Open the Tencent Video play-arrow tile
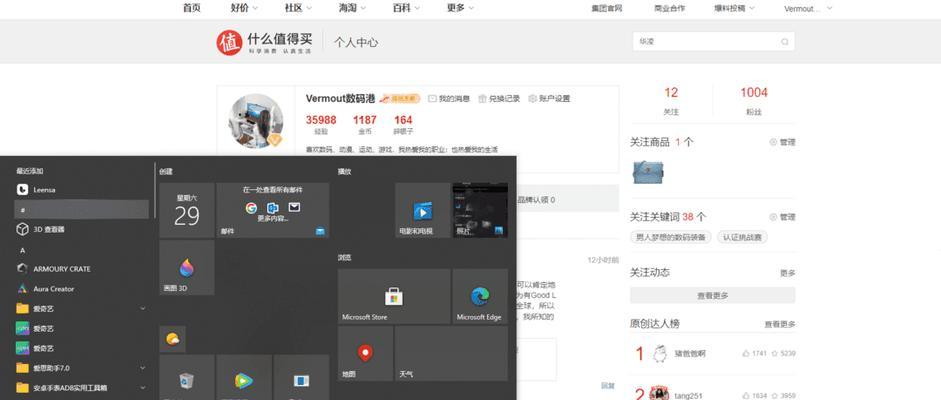The width and height of the screenshot is (941, 400). tap(244, 377)
